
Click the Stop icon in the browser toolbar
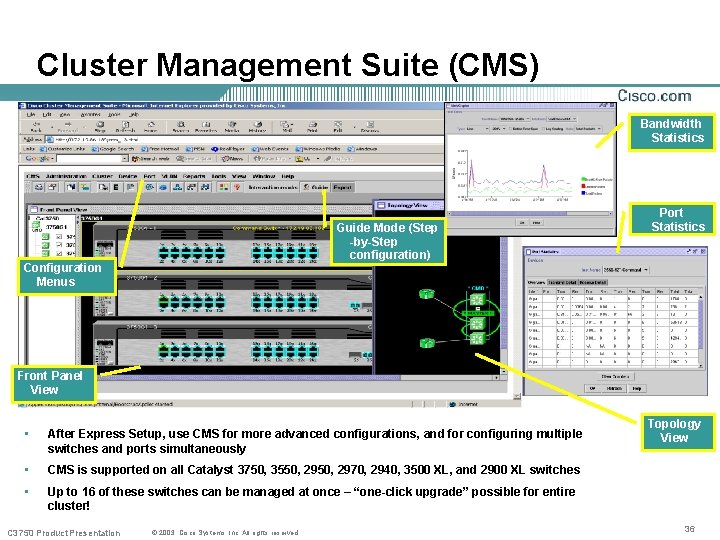tap(100, 127)
